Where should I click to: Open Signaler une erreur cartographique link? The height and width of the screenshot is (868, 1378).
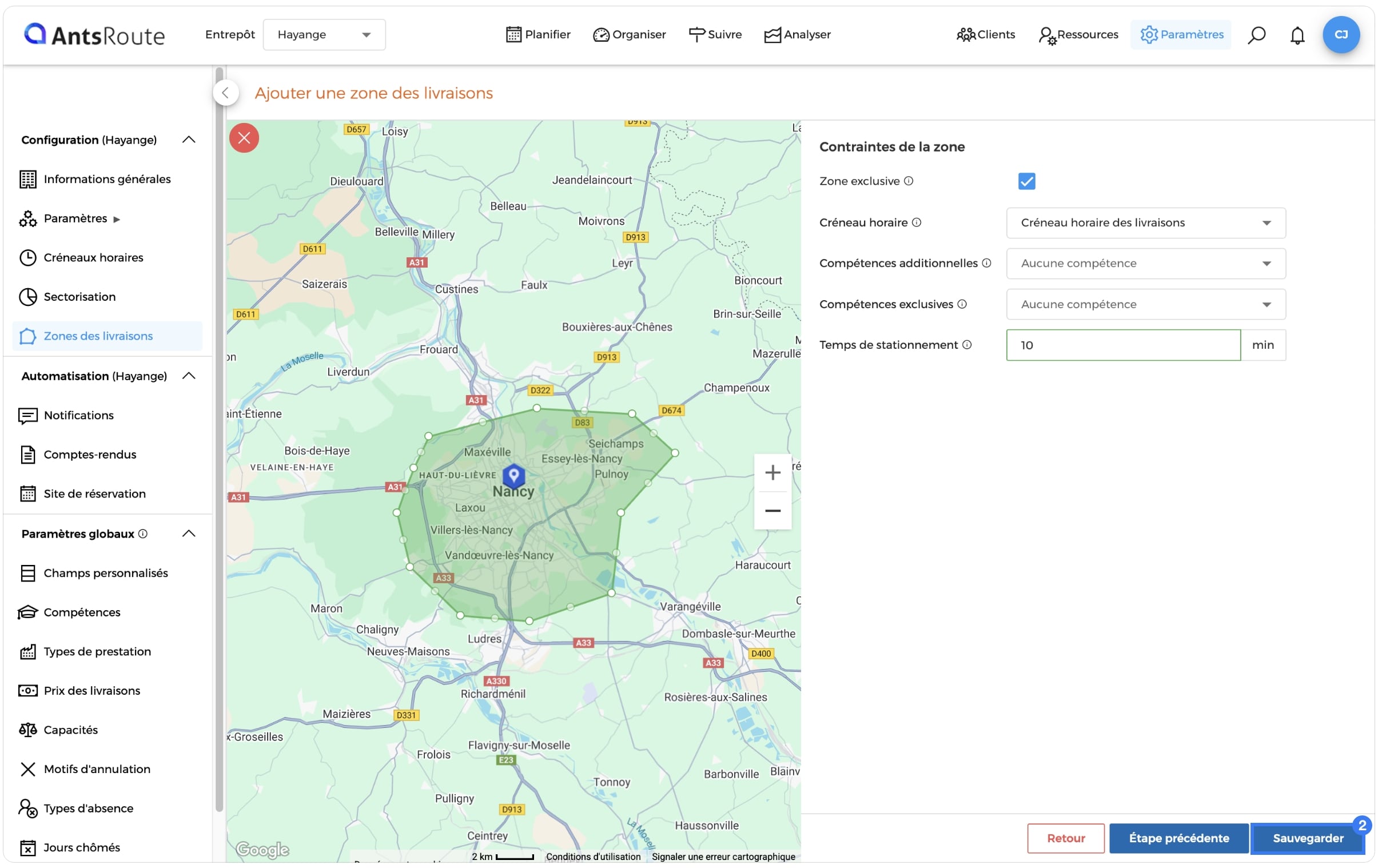pos(724,857)
